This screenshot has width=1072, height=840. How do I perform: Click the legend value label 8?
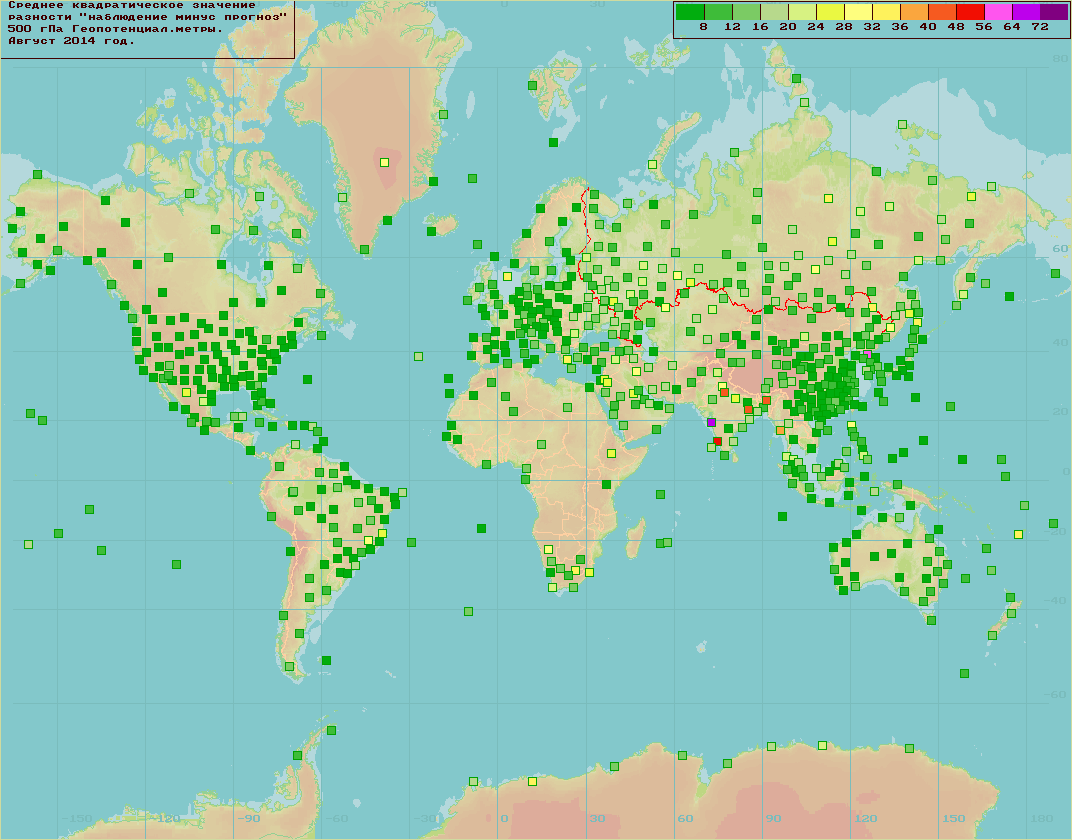point(704,27)
